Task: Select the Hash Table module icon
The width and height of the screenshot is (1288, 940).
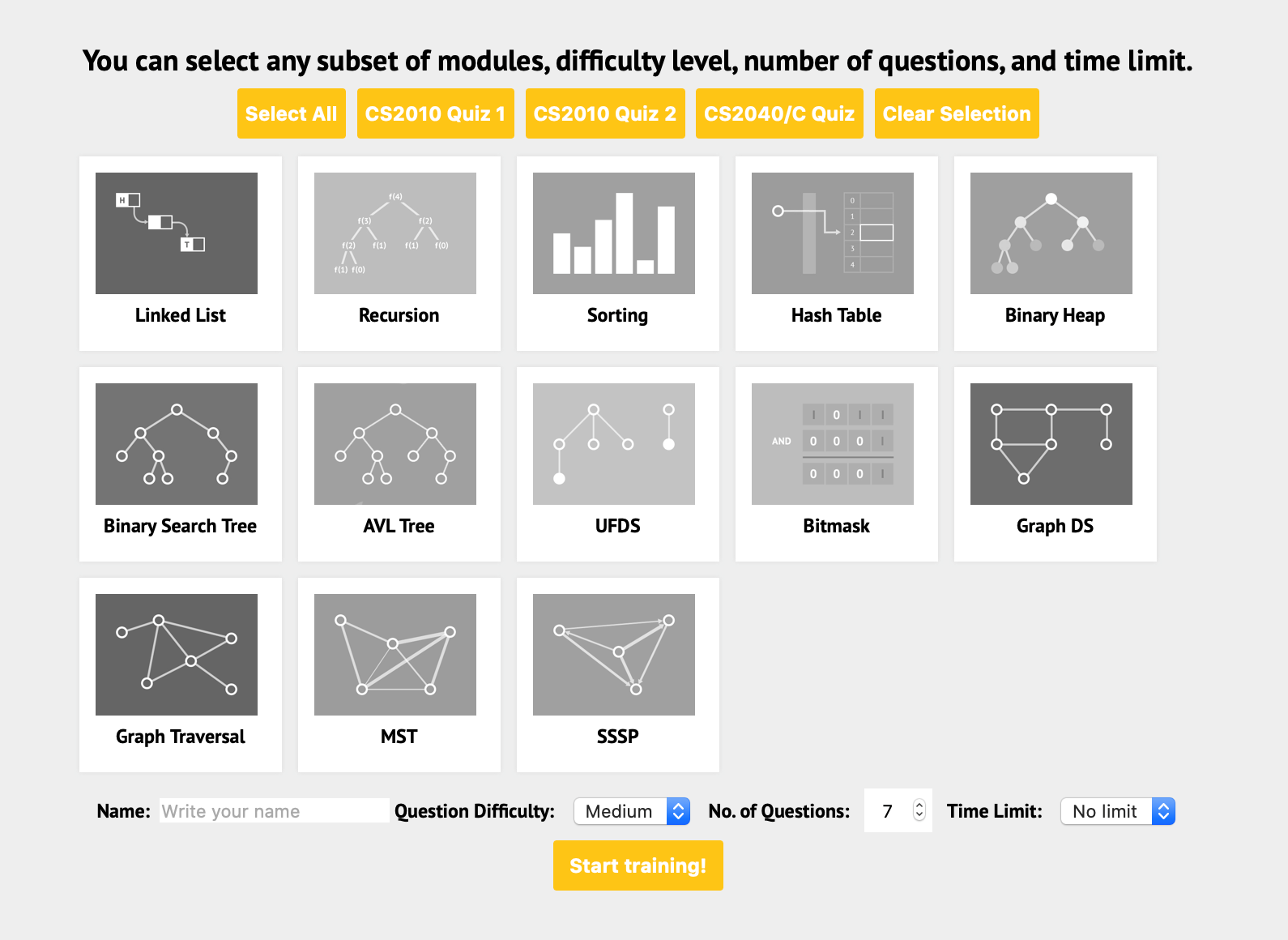Action: click(833, 233)
